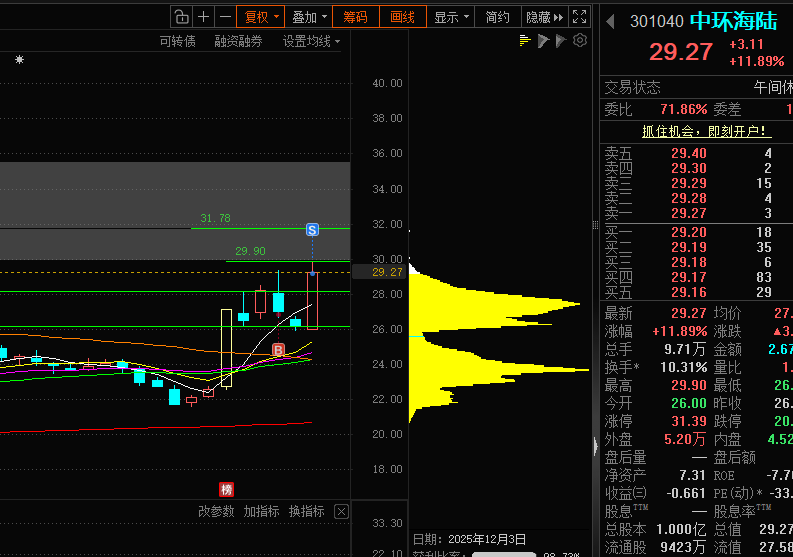Image resolution: width=793 pixels, height=557 pixels.
Task: Click the stock code 301040
Action: click(656, 21)
